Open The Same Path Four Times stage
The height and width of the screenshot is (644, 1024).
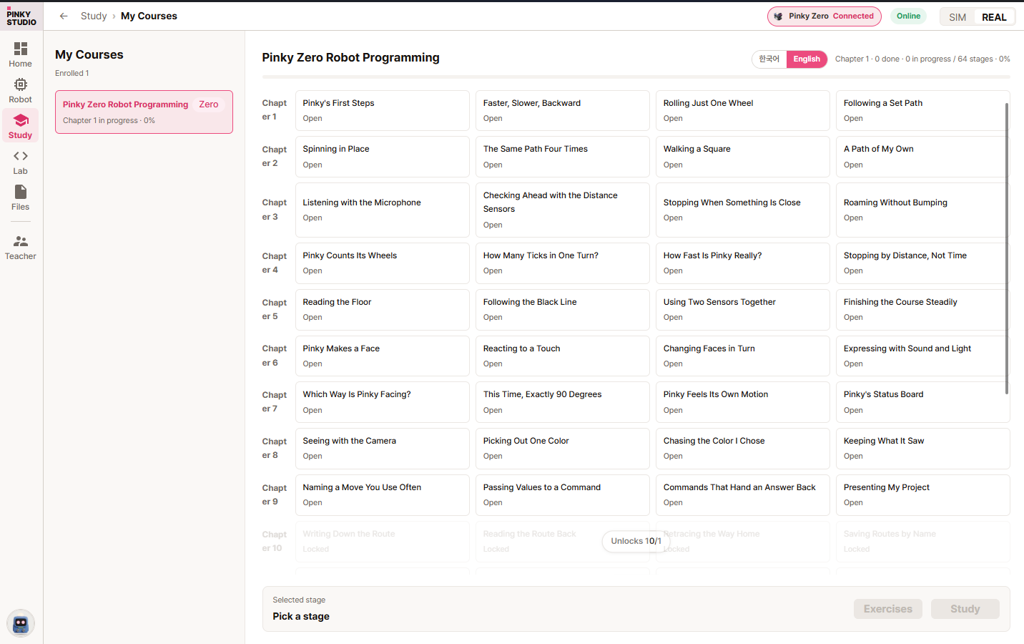[562, 157]
